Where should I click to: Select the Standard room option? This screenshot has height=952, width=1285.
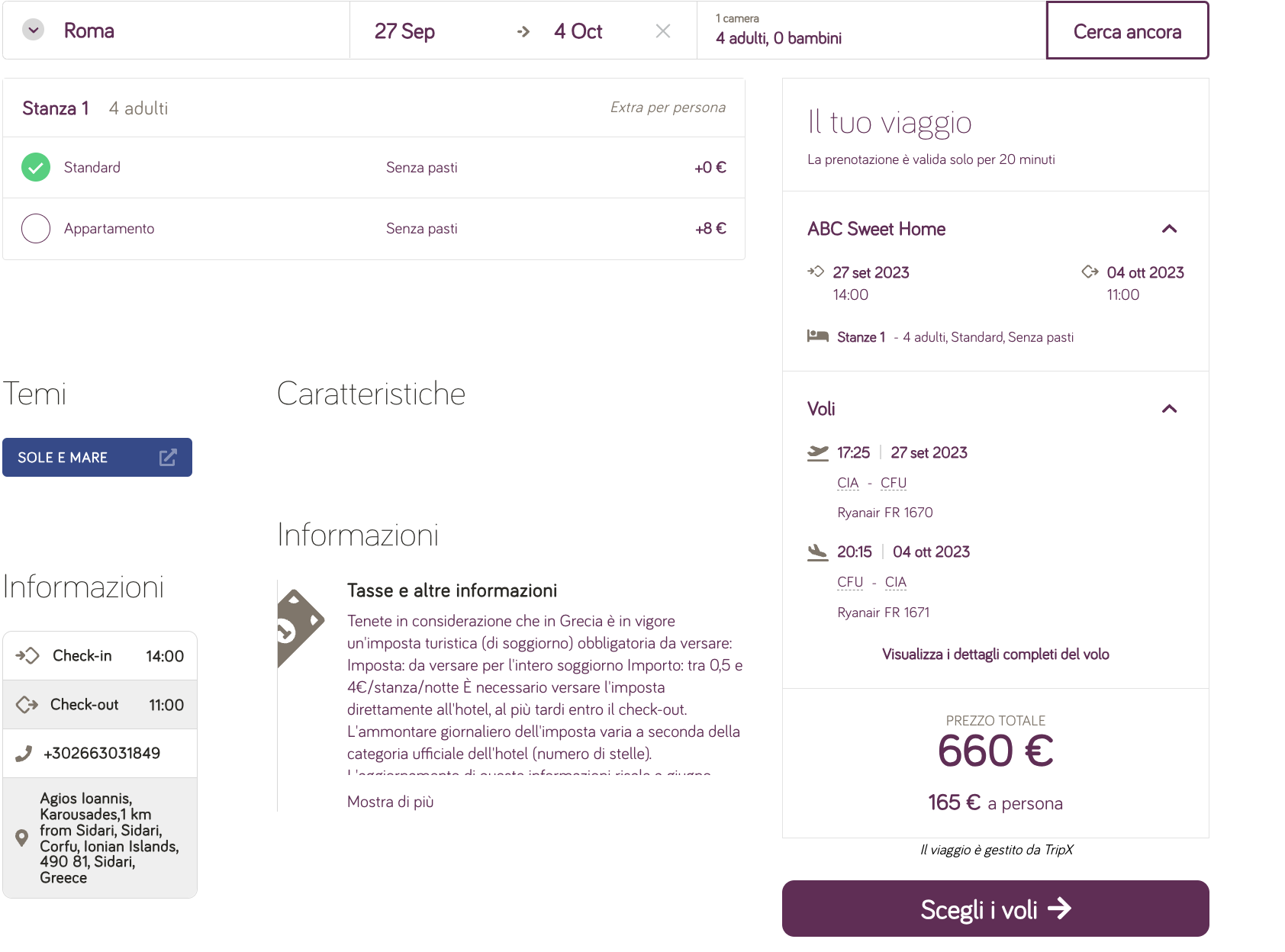(36, 167)
